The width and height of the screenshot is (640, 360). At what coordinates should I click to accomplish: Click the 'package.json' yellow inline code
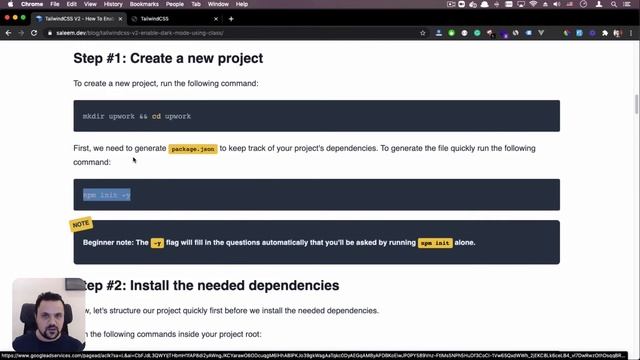[193, 149]
